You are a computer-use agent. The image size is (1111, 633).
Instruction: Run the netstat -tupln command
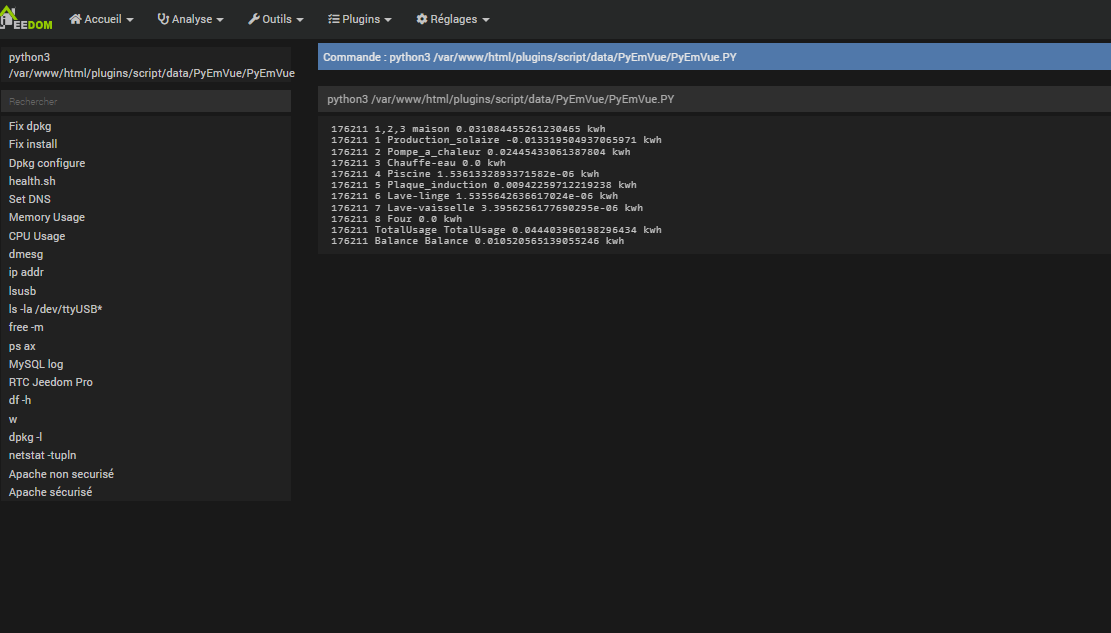tap(42, 455)
